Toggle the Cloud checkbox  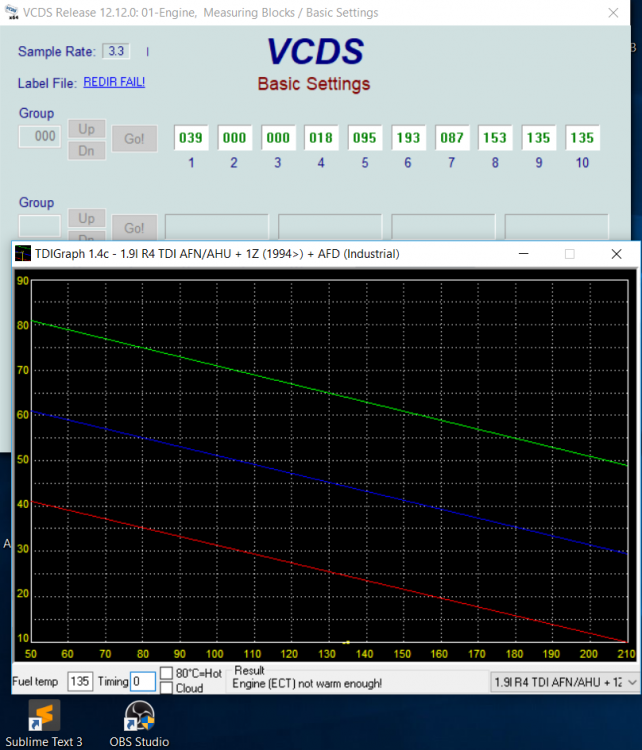click(x=166, y=688)
